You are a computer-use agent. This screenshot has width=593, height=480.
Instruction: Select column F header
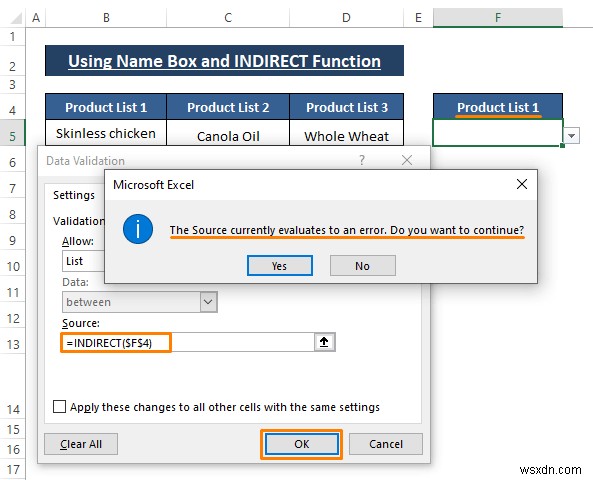click(x=498, y=17)
